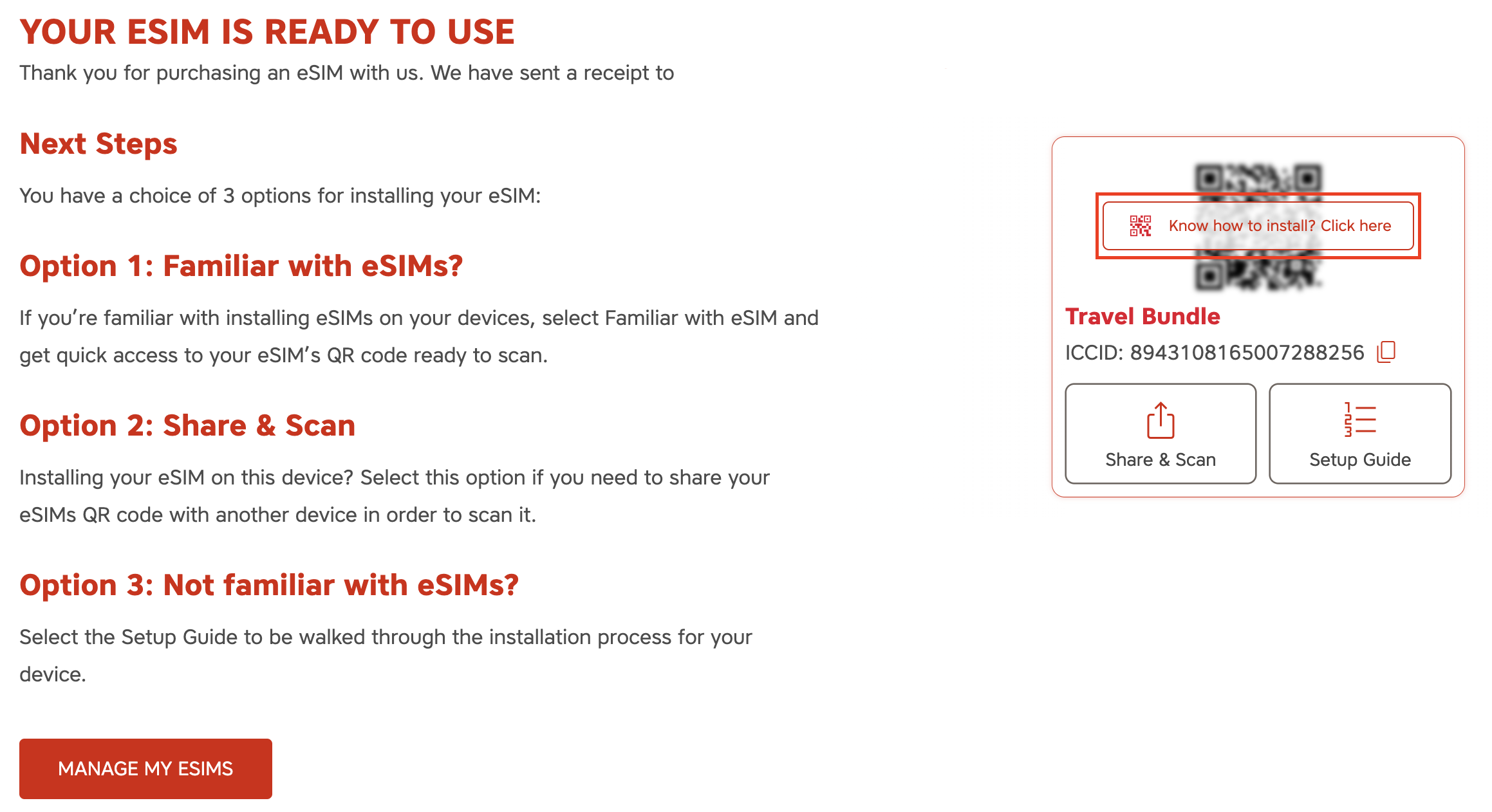Select "Option 2: Share & Scan" heading
The height and width of the screenshot is (812, 1492).
[187, 425]
